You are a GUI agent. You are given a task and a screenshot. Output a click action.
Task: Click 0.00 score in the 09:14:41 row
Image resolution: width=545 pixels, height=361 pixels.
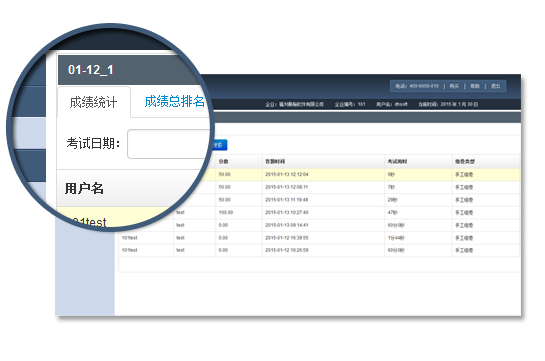[x=223, y=225]
